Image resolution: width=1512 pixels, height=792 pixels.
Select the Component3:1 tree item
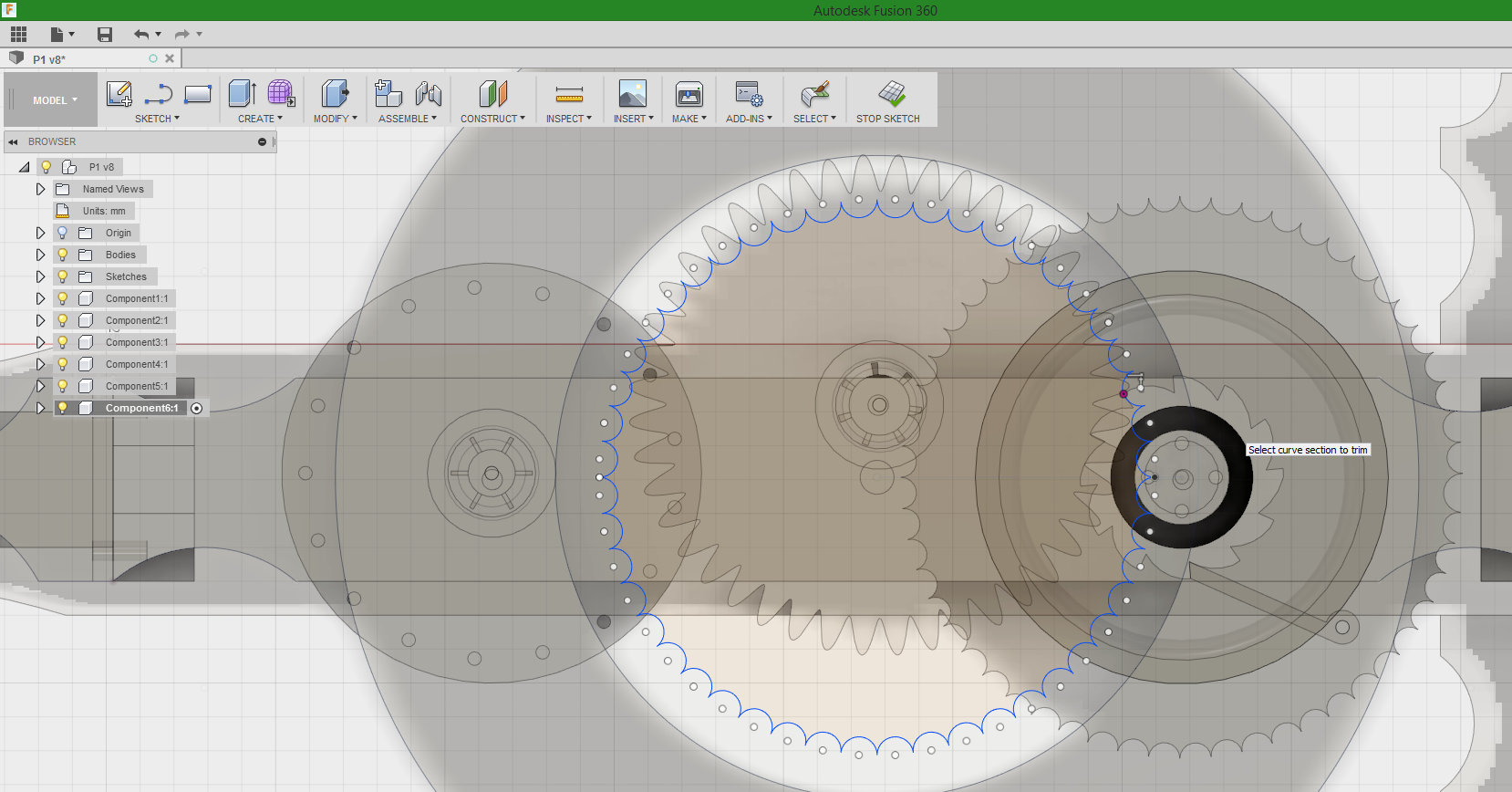(137, 342)
